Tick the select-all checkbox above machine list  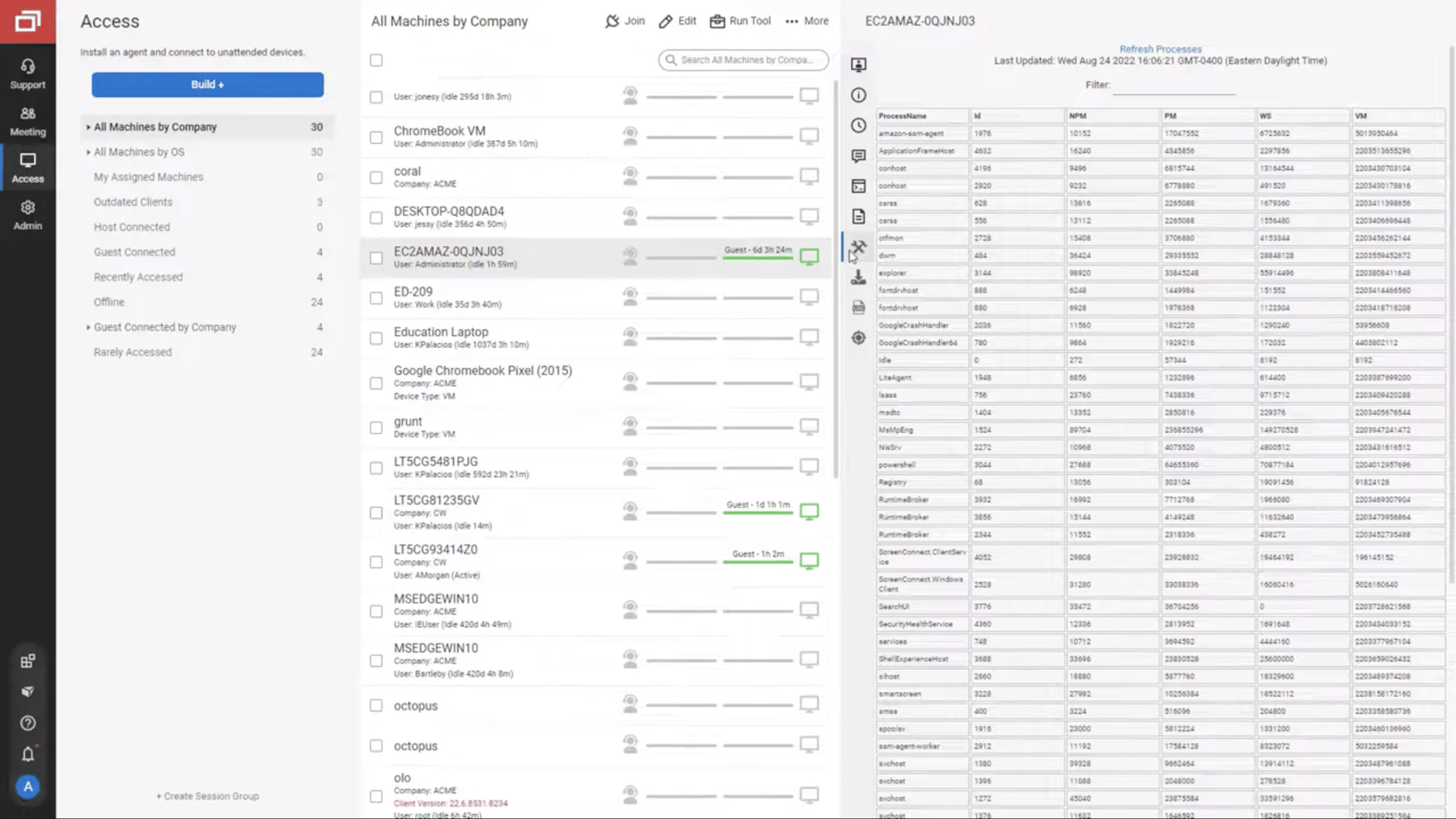376,59
